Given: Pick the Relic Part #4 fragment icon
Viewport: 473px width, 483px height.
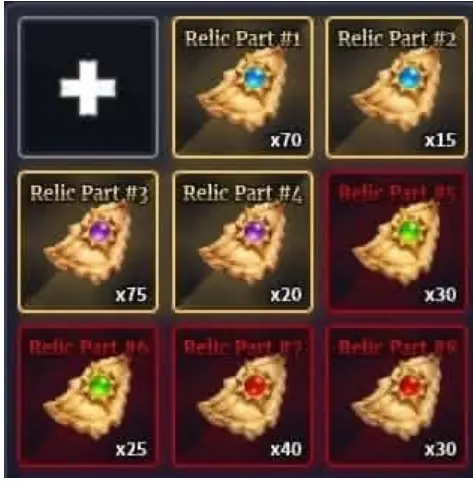Looking at the screenshot, I should tap(243, 242).
